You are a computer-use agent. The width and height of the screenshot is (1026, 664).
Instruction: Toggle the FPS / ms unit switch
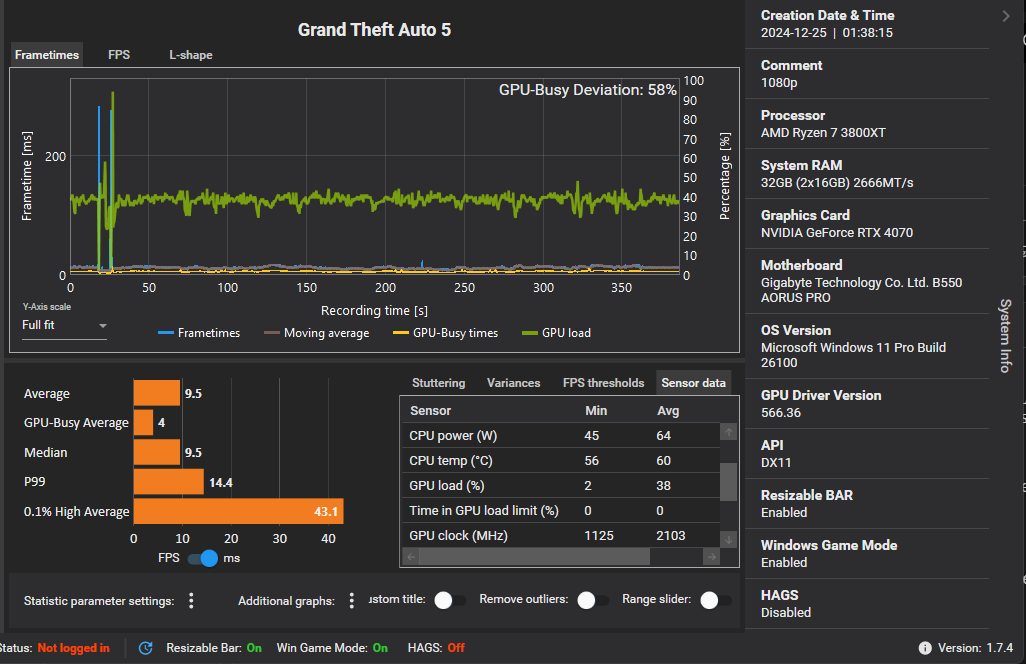203,558
